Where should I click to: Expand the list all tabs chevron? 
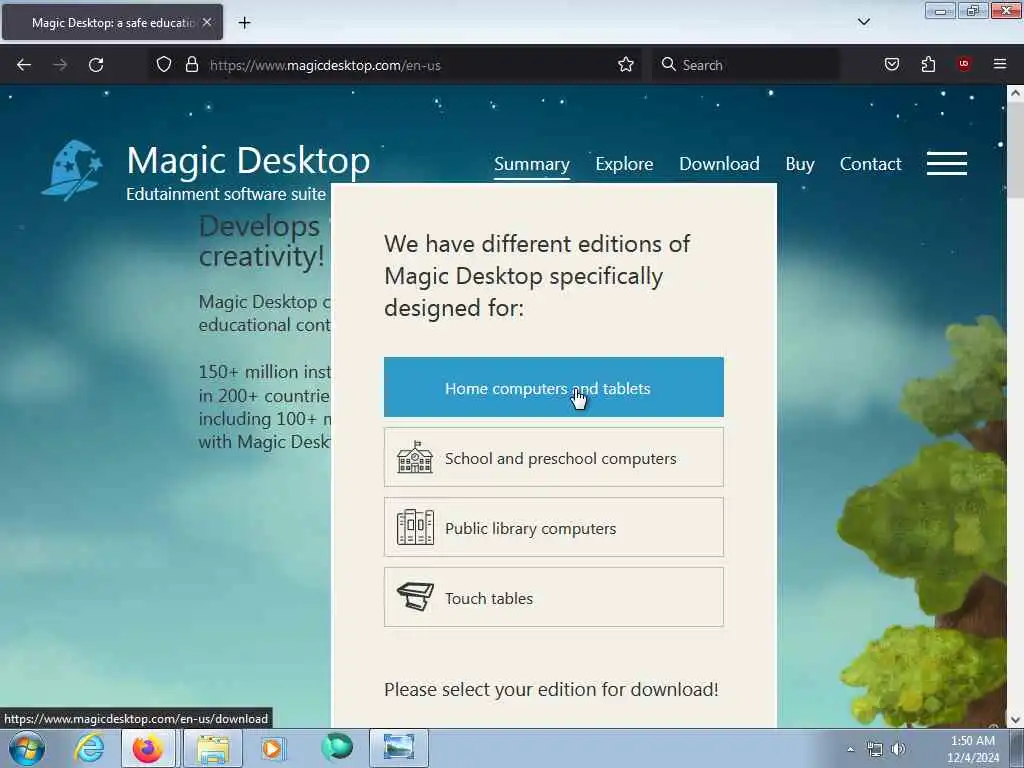tap(863, 22)
